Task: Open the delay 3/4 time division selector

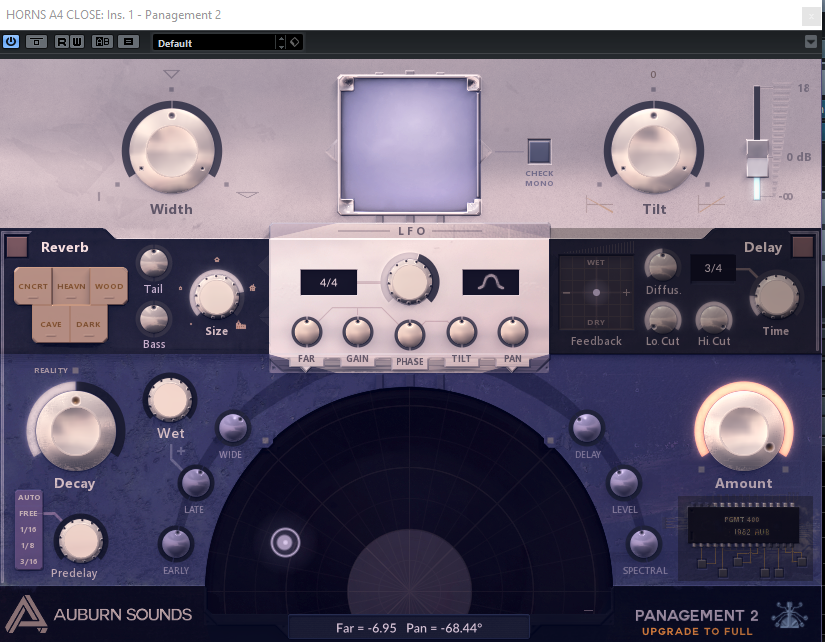Action: pos(713,268)
